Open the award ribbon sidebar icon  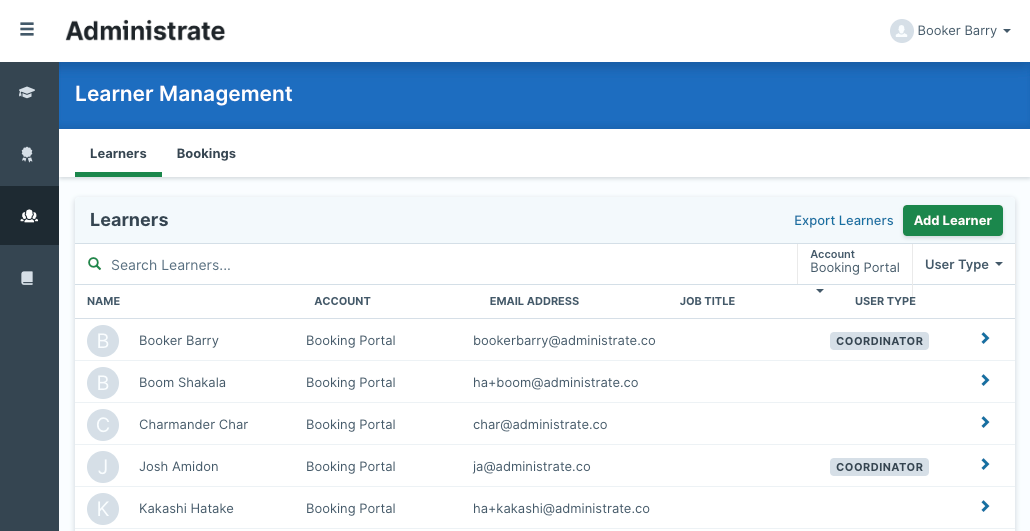coord(27,154)
